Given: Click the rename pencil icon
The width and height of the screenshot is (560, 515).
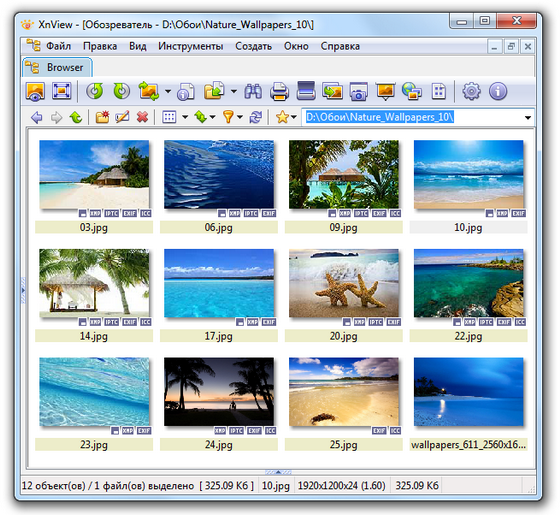Looking at the screenshot, I should (x=122, y=117).
